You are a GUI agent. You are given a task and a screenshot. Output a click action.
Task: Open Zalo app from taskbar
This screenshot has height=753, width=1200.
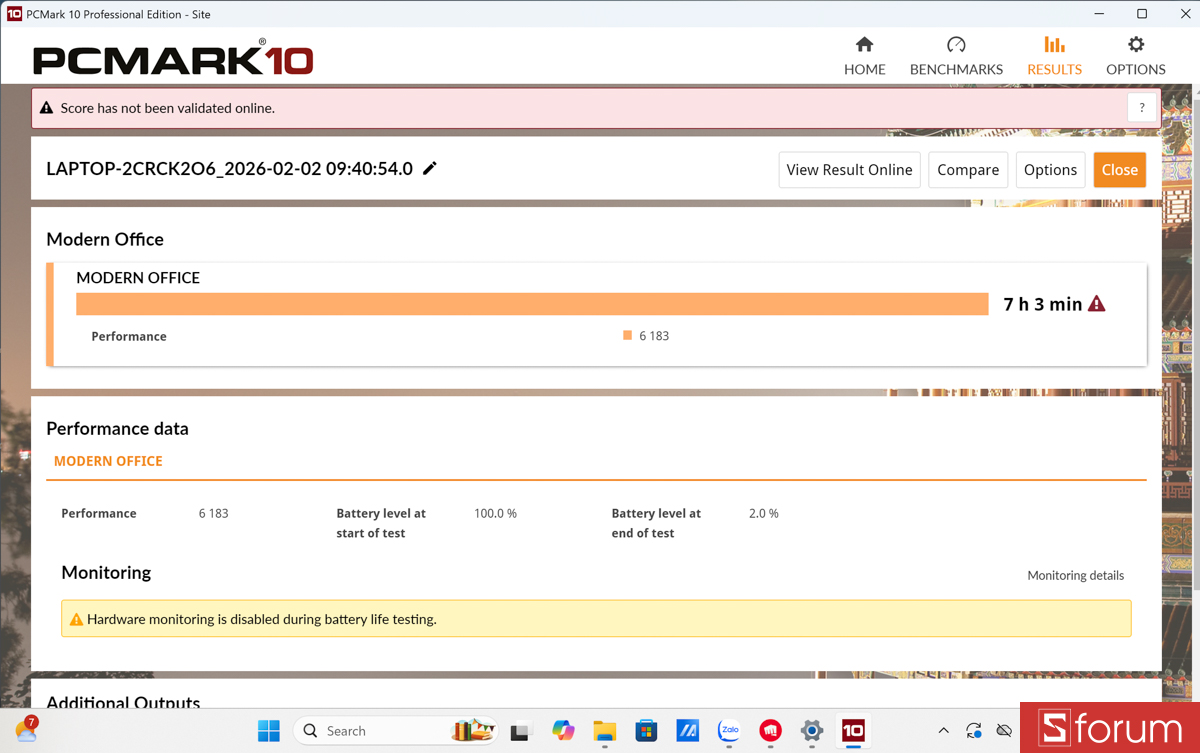(x=729, y=731)
